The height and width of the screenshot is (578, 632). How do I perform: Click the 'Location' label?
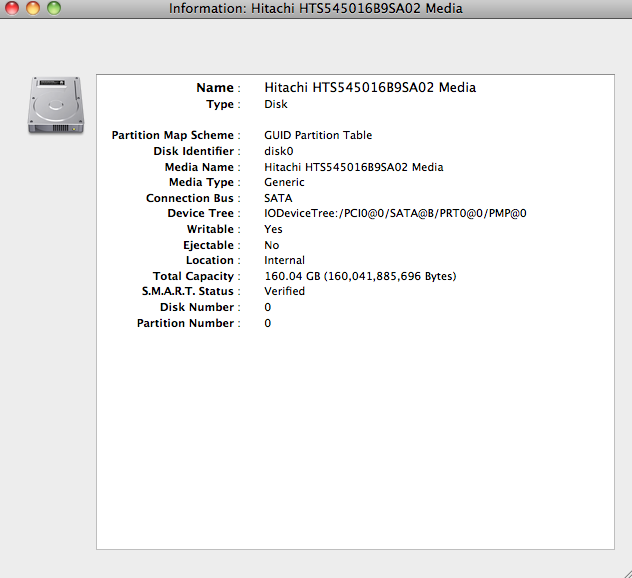coord(210,260)
